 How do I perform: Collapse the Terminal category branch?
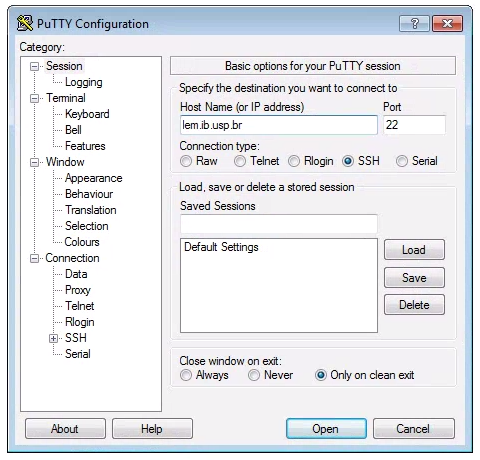pyautogui.click(x=34, y=98)
